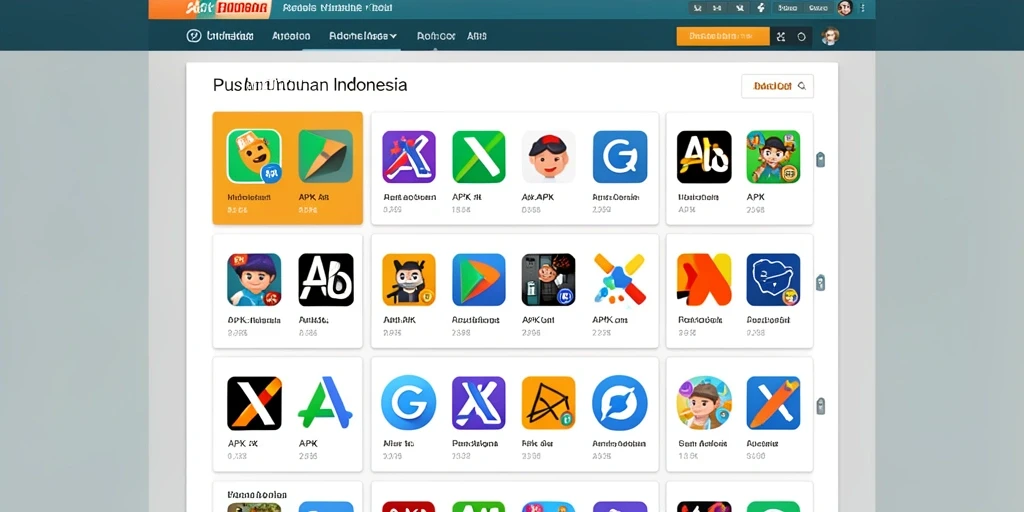Select the purple app with white A and red splash
This screenshot has height=512, width=1024.
409,157
